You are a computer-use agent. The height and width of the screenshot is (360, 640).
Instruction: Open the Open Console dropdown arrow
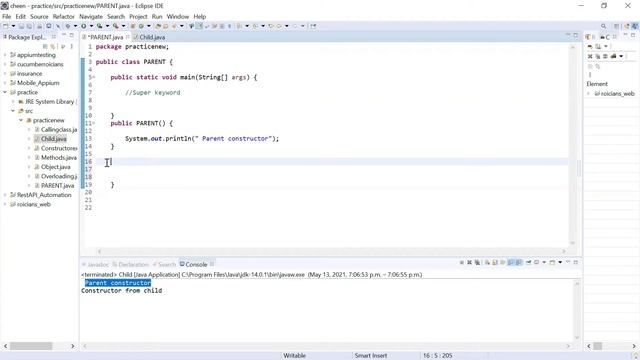pyautogui.click(x=560, y=262)
